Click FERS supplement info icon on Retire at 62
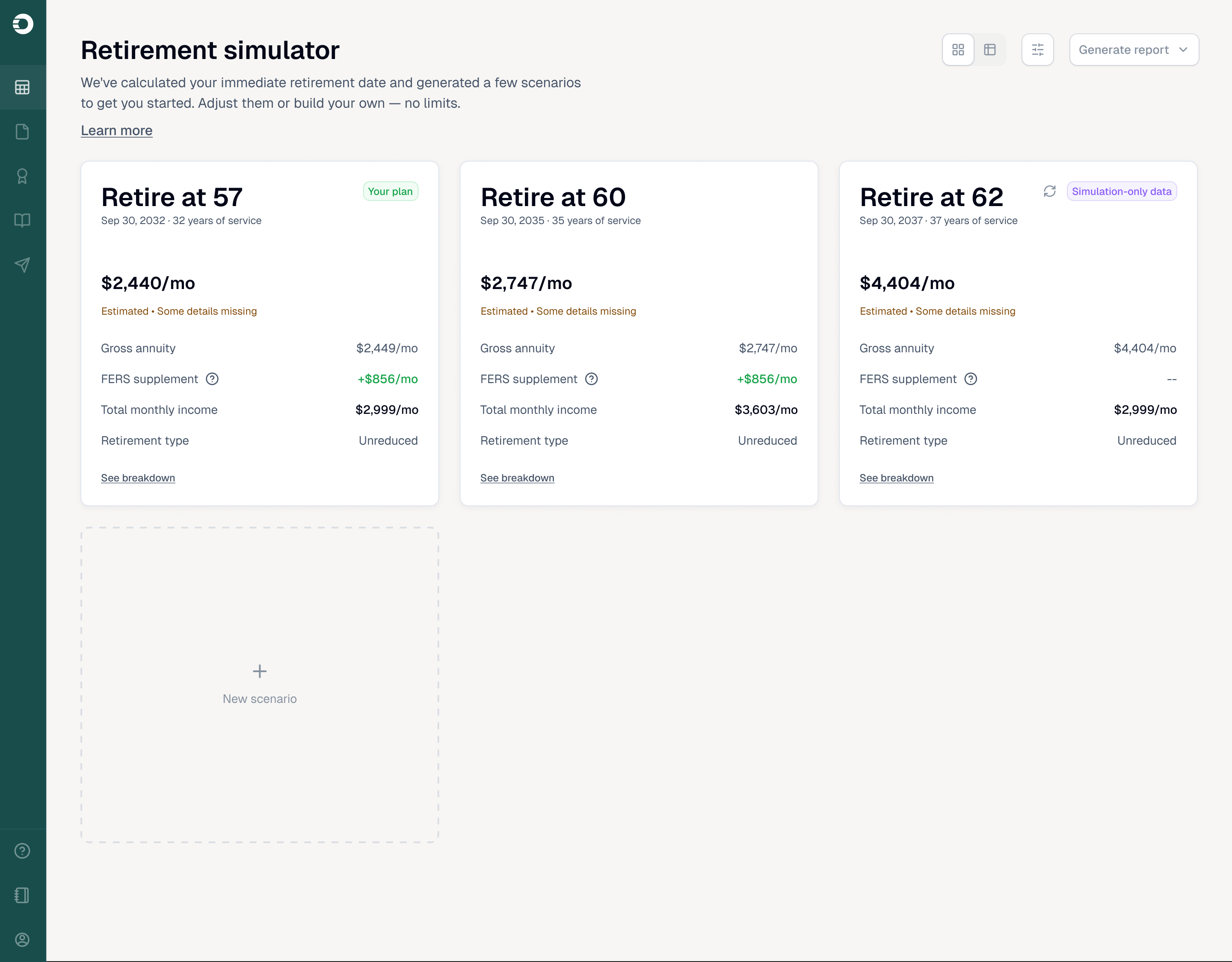Screen dimensions: 1232x962 coord(970,379)
